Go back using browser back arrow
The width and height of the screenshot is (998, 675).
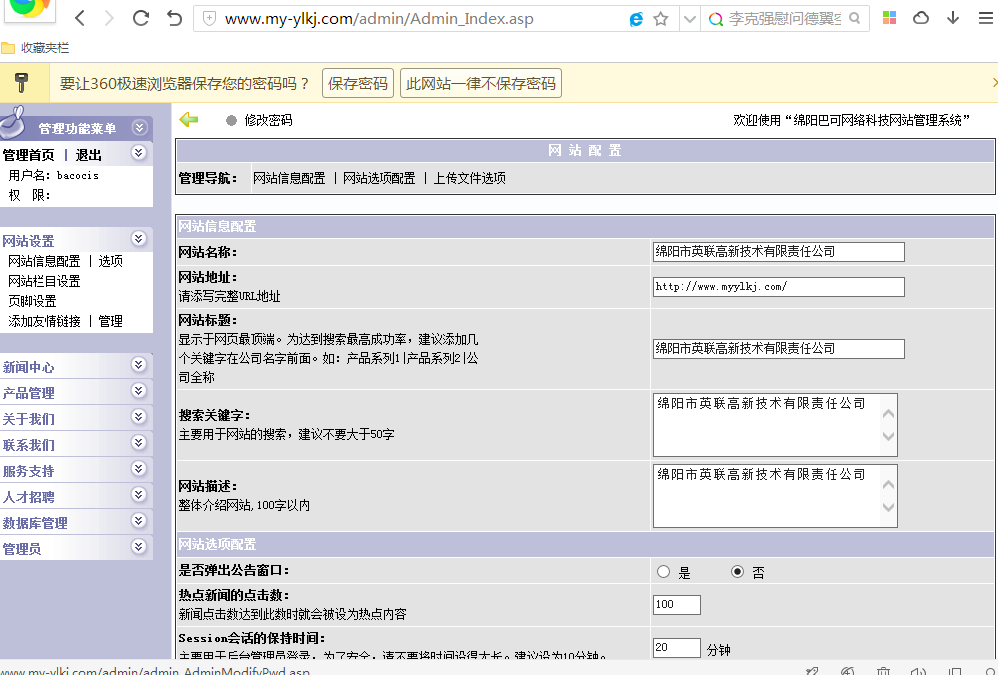click(80, 18)
